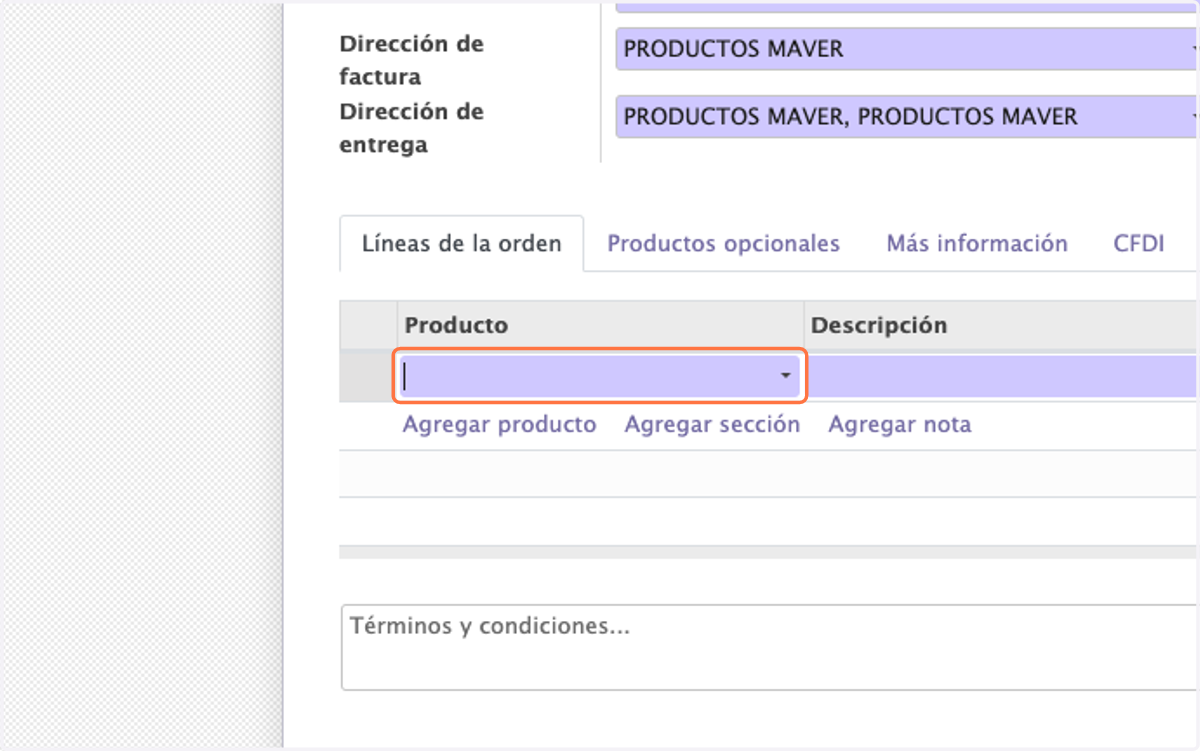Switch to the CFDI tab
Image resolution: width=1200 pixels, height=751 pixels.
1139,244
